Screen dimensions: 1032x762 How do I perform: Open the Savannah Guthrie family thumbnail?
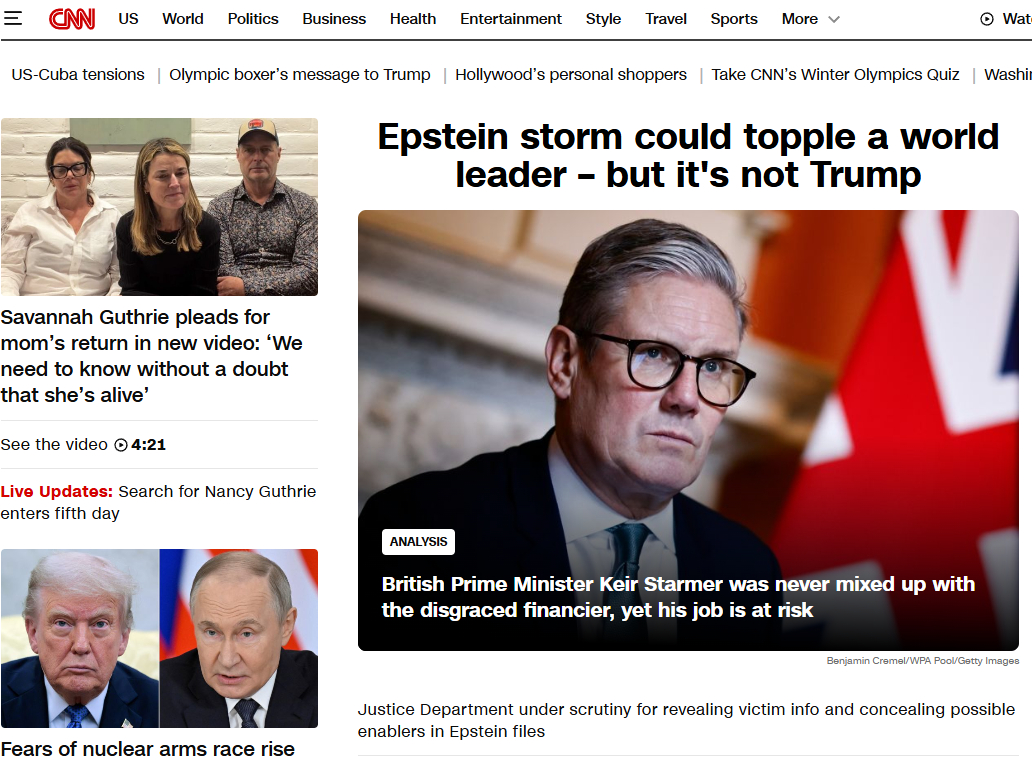tap(159, 207)
